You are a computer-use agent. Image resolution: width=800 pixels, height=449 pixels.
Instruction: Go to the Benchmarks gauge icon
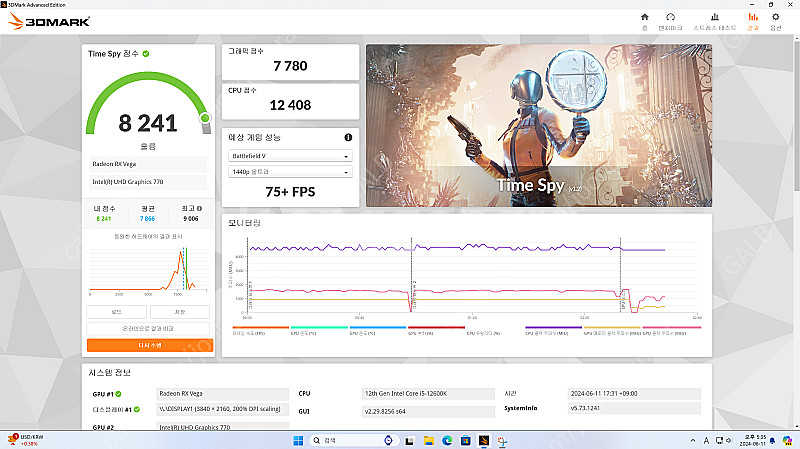pos(670,17)
